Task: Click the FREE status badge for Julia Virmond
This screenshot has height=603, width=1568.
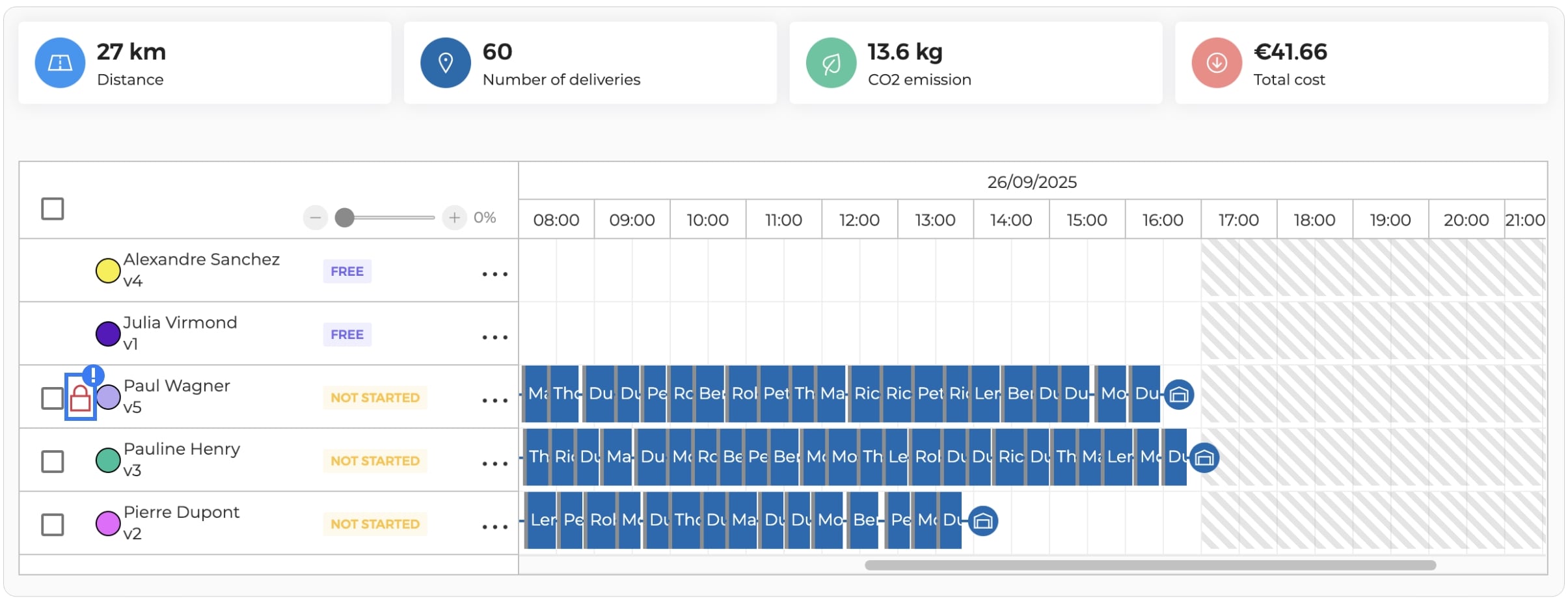Action: (347, 334)
